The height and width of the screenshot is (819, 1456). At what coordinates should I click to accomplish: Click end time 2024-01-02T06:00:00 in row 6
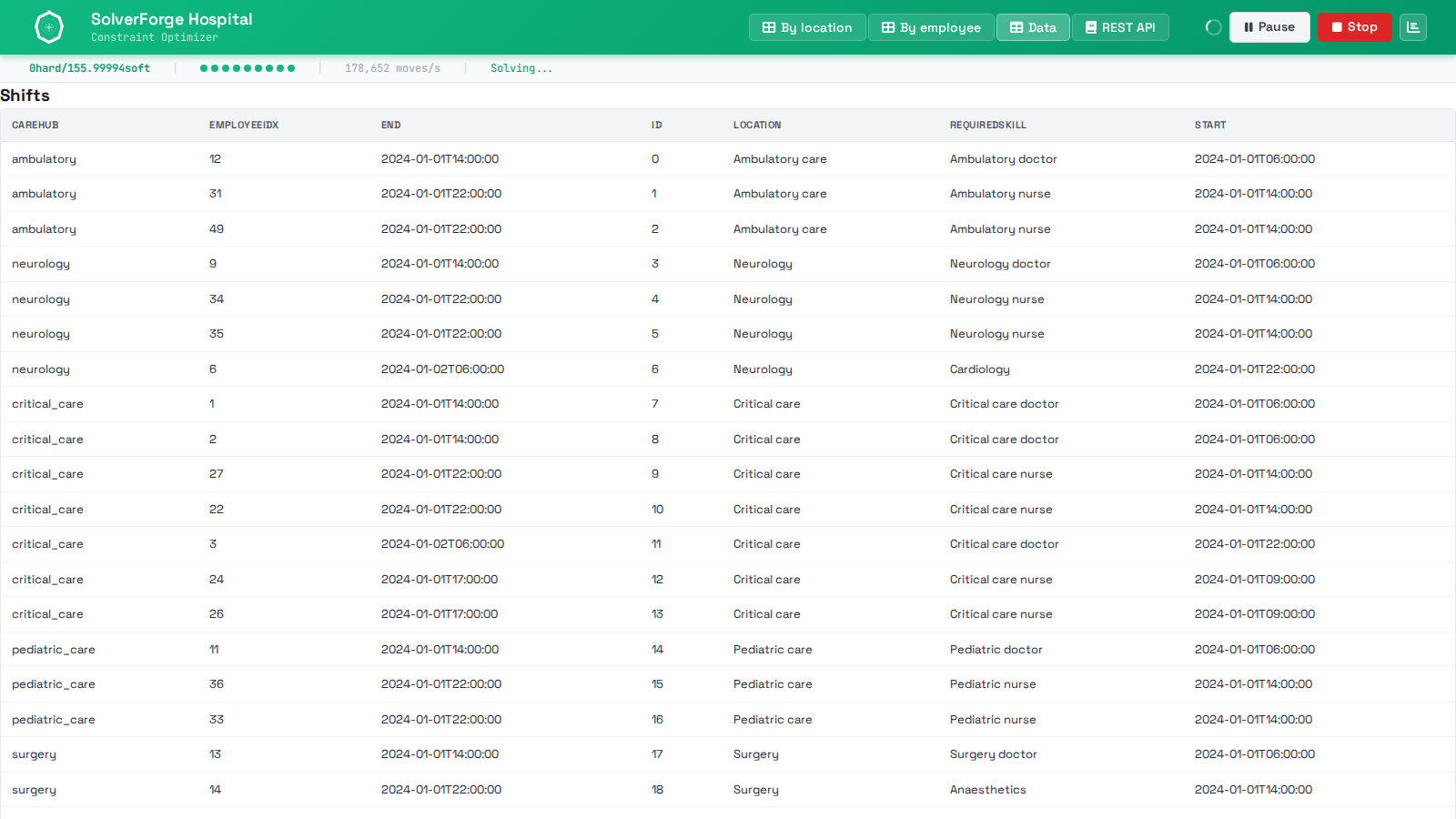pos(442,369)
